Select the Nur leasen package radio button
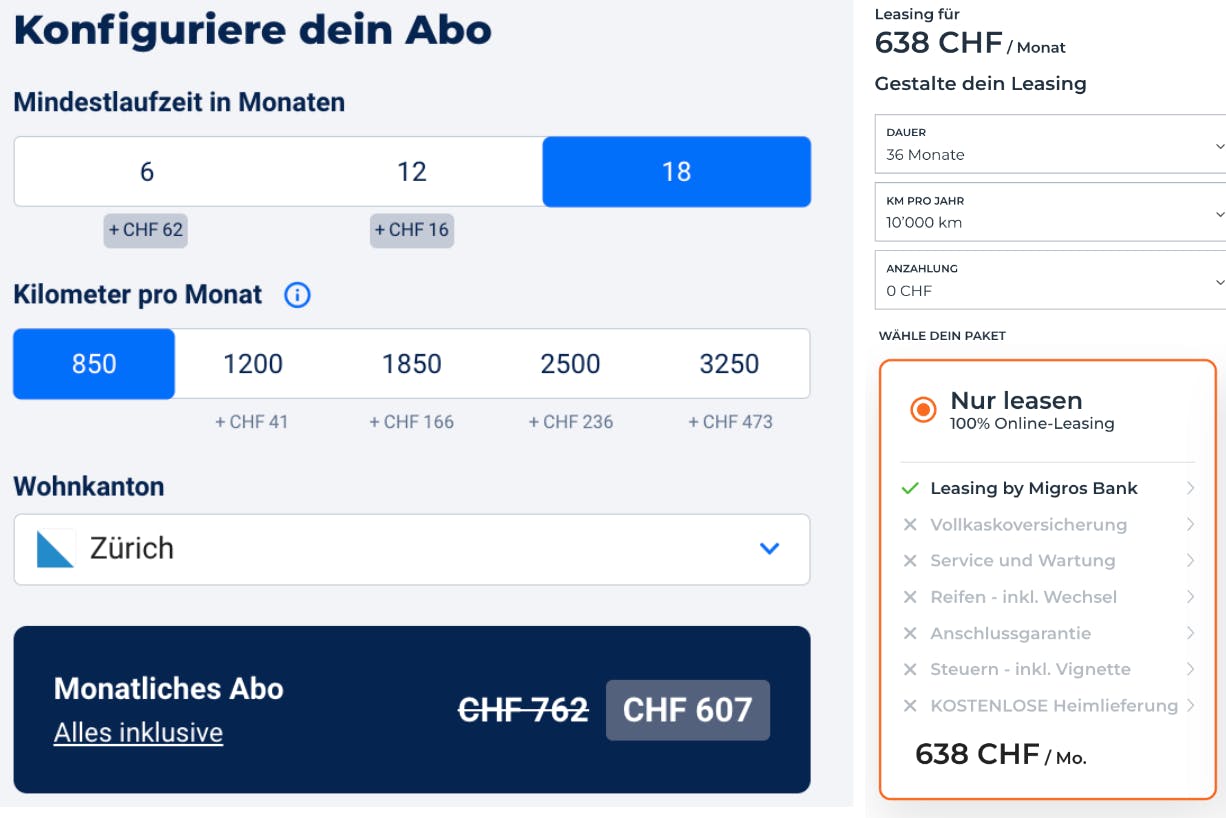 [924, 410]
